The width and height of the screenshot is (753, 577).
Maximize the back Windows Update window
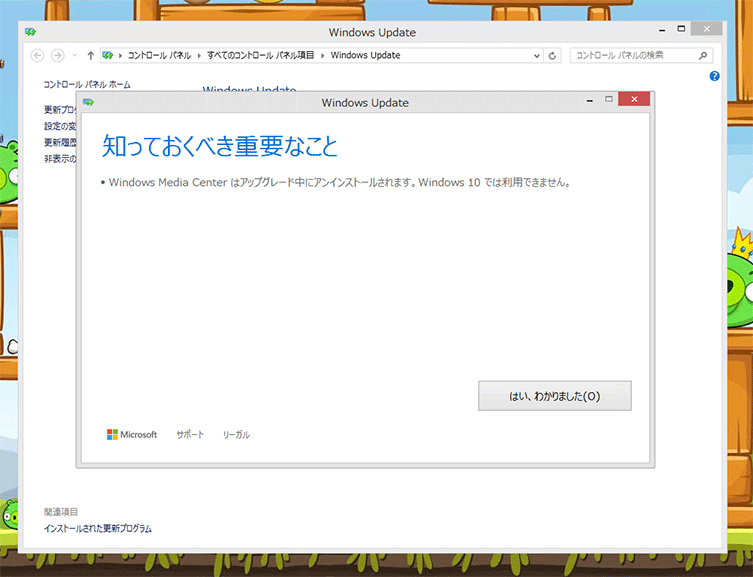(681, 29)
